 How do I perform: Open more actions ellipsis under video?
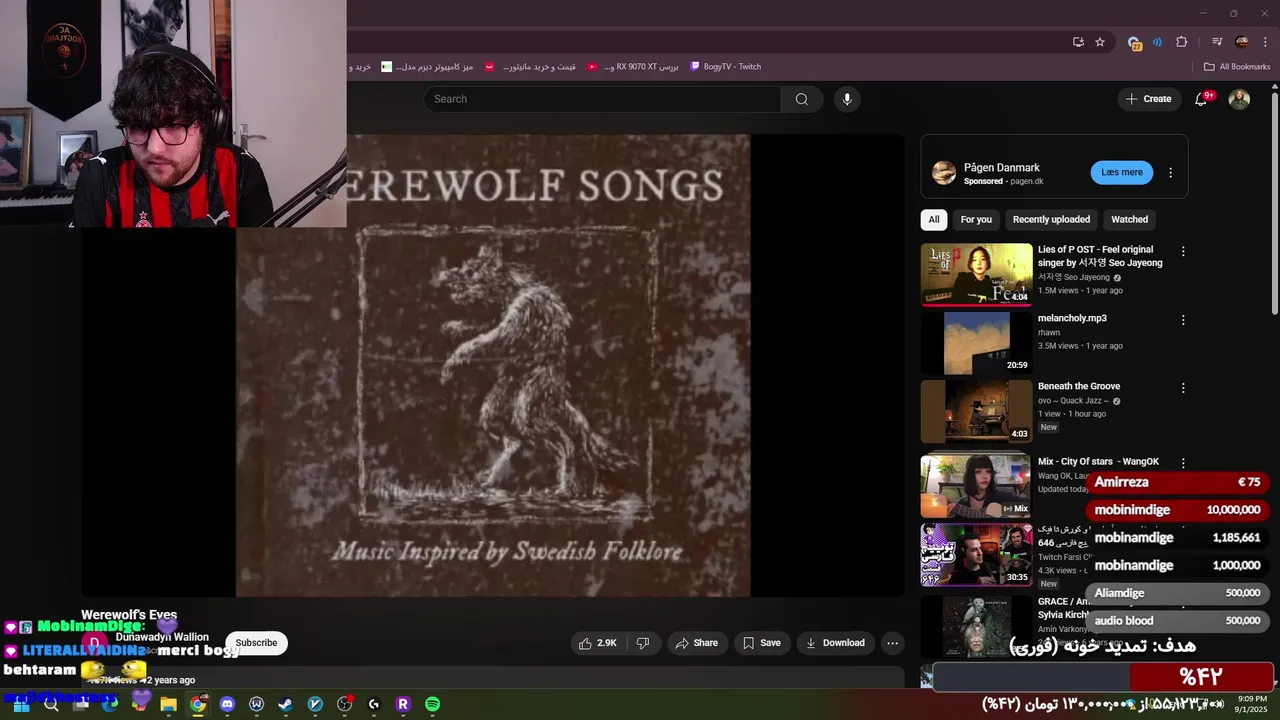coord(893,643)
